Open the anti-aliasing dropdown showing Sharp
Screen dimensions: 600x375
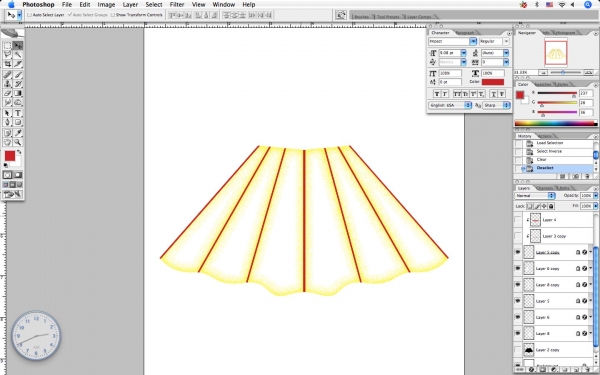[496, 105]
